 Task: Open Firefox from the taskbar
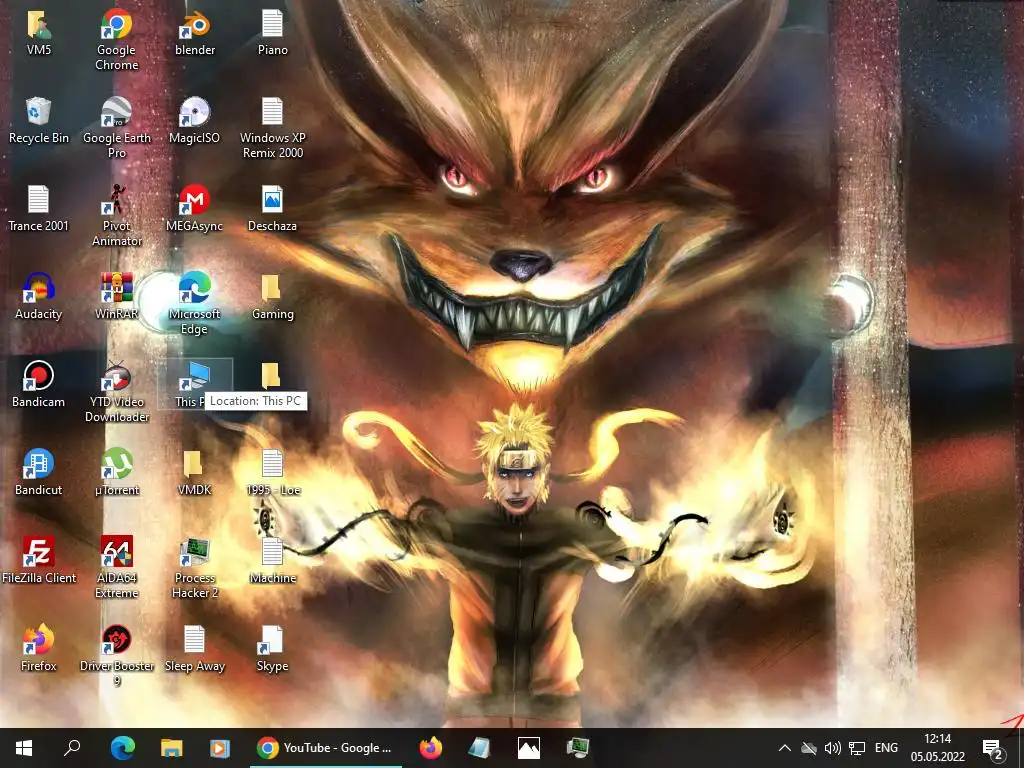(x=430, y=748)
